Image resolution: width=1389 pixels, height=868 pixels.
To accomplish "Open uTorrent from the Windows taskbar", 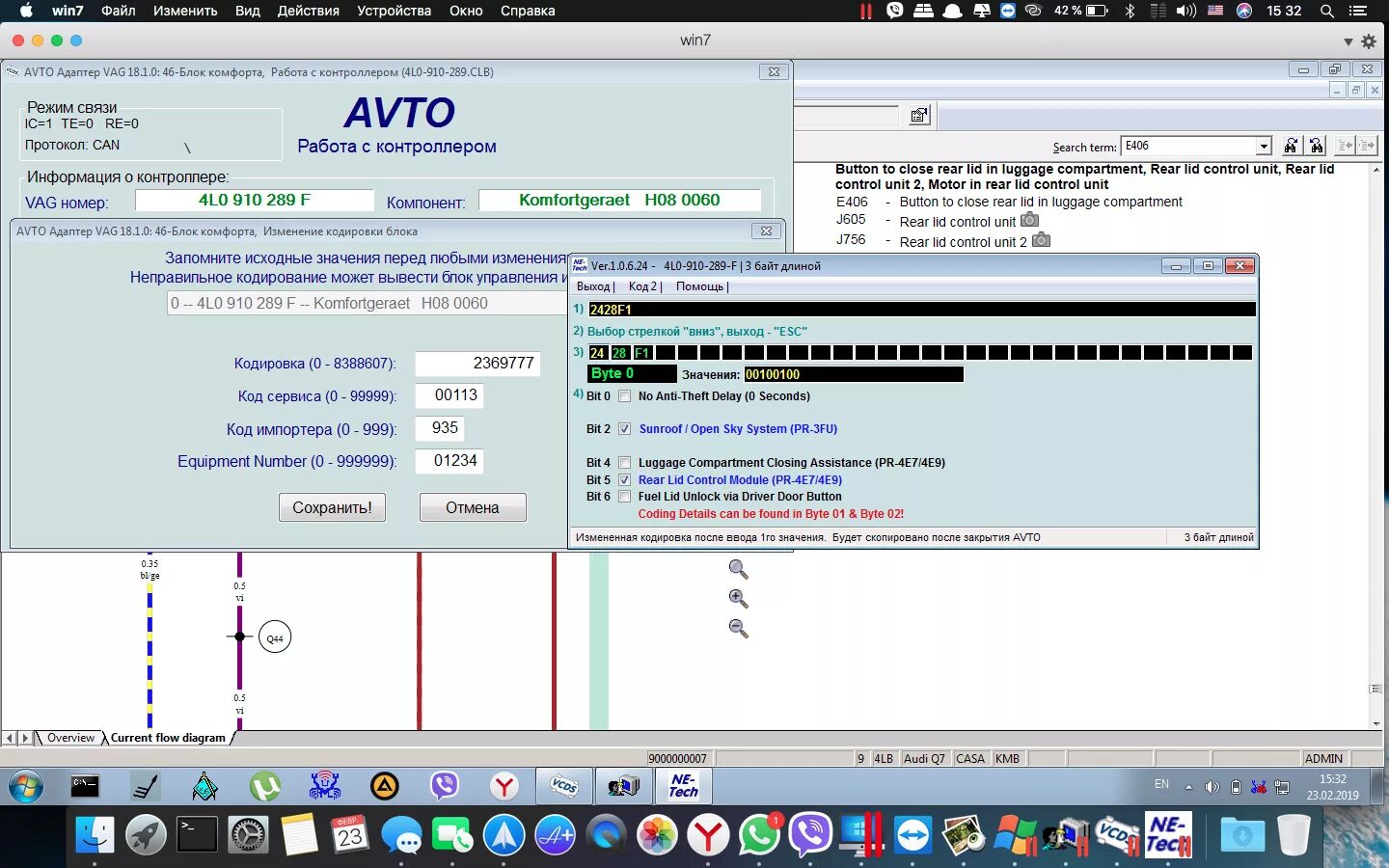I will [264, 787].
